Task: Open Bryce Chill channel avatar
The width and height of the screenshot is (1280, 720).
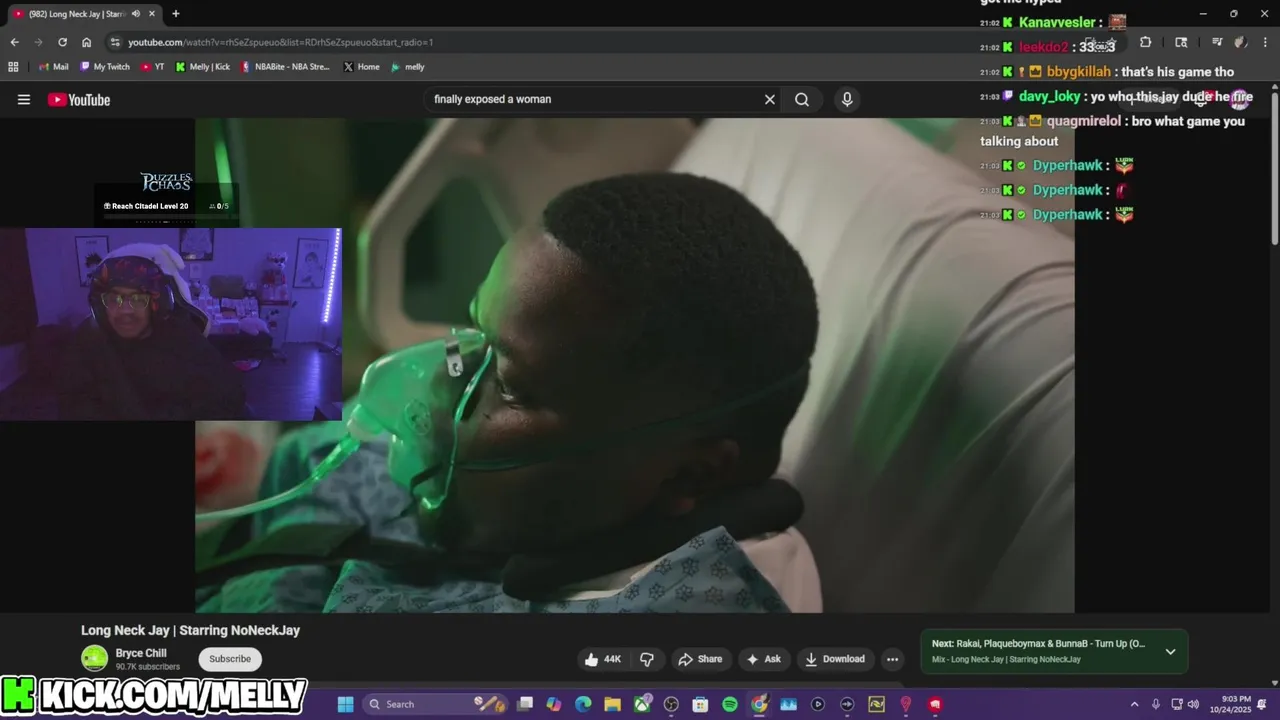Action: click(x=94, y=658)
